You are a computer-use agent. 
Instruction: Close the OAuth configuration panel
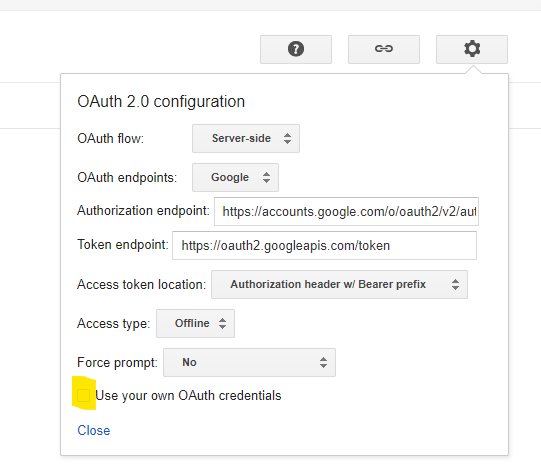94,430
